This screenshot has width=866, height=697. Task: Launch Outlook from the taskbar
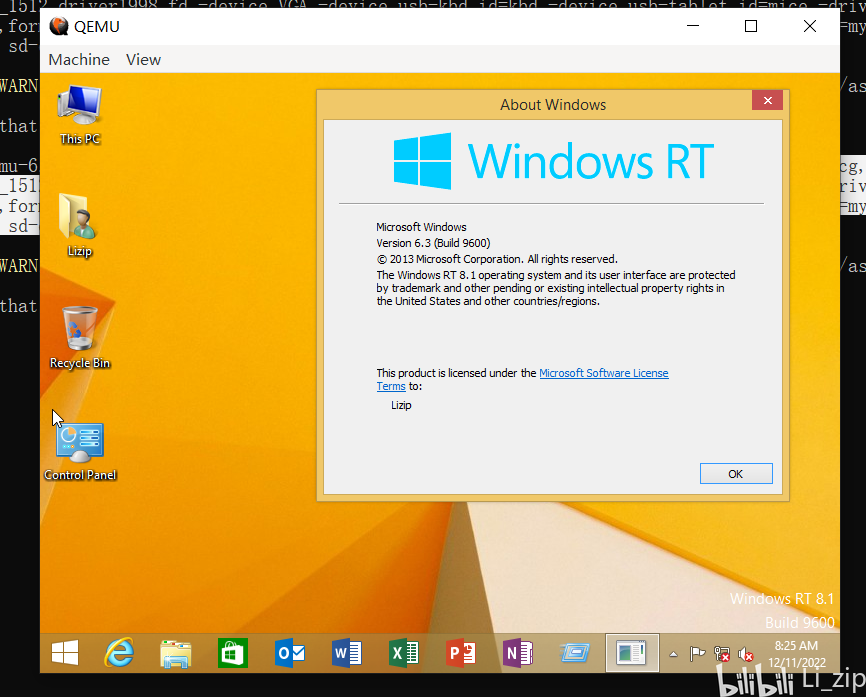point(290,653)
